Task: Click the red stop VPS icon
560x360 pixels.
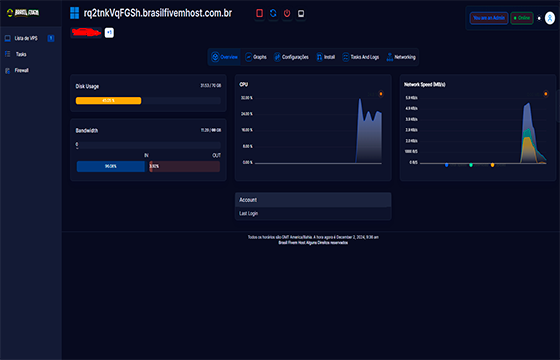Action: [x=260, y=13]
